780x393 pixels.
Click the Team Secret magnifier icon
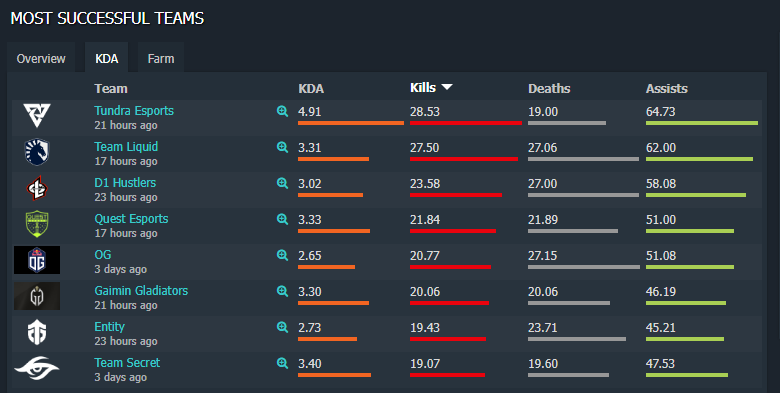pyautogui.click(x=283, y=363)
